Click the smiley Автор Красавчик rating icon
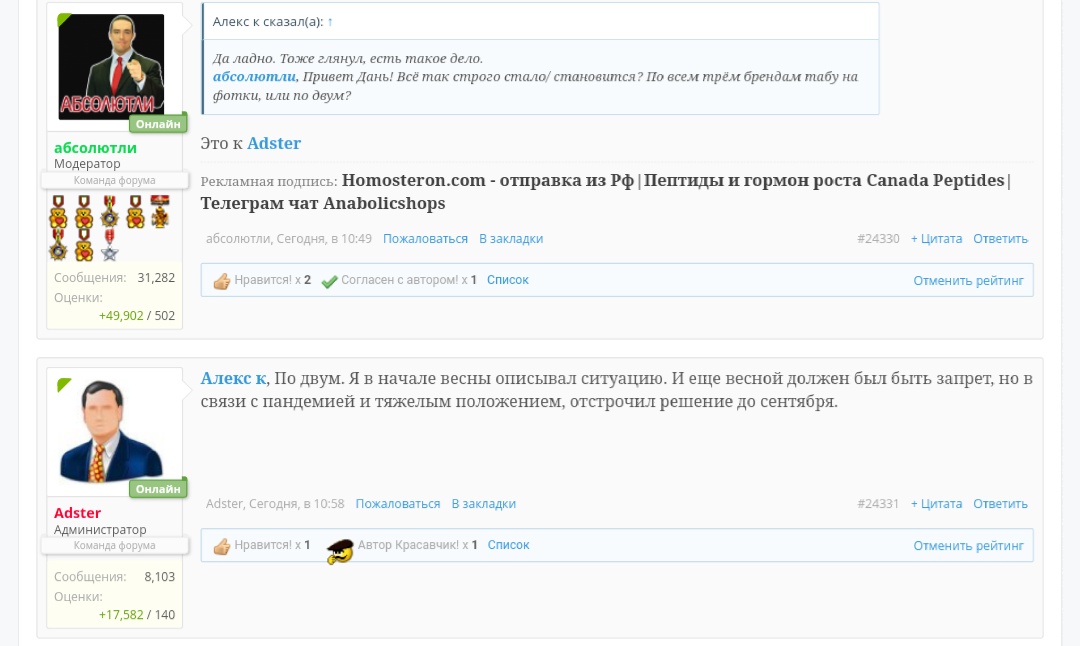The width and height of the screenshot is (1080, 646). click(x=341, y=550)
